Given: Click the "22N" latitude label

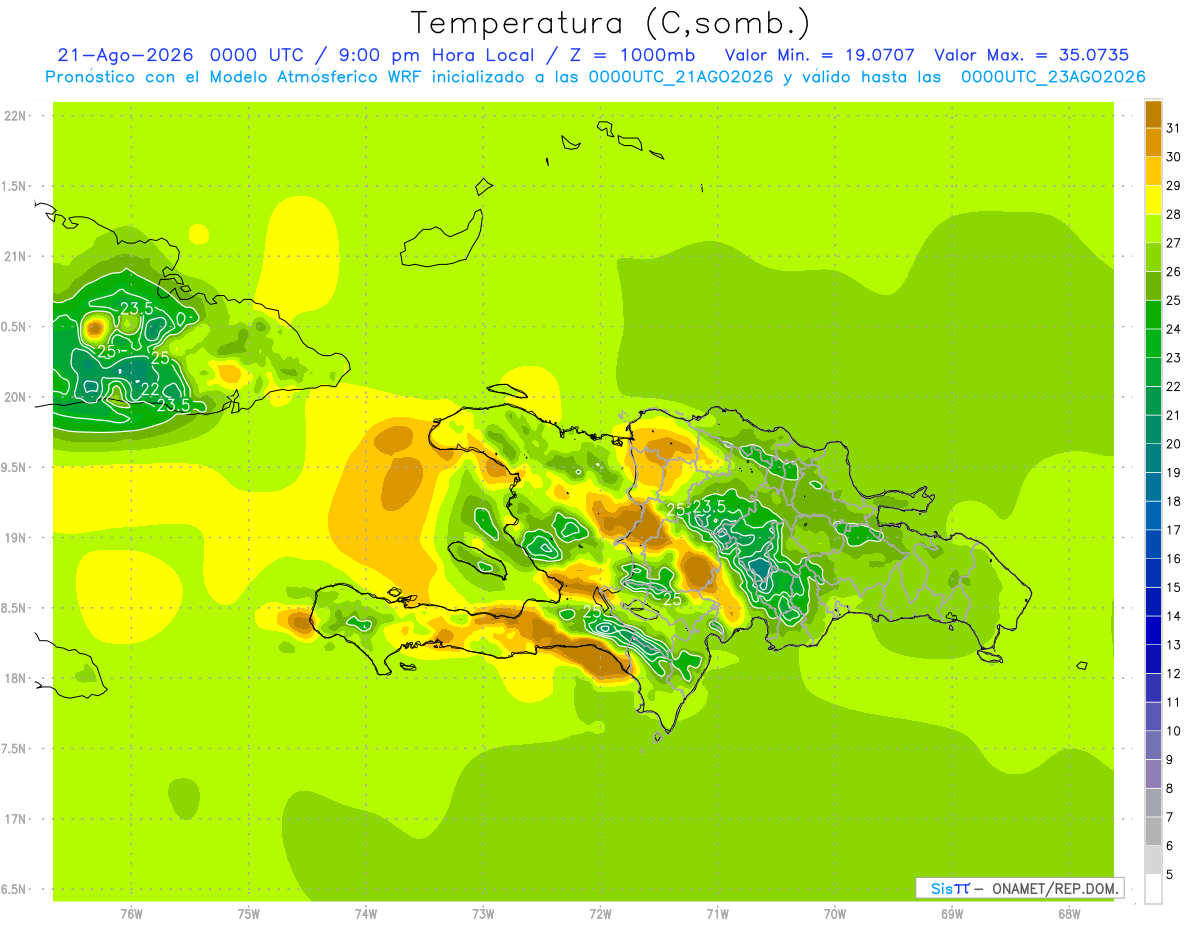Looking at the screenshot, I should [16, 116].
